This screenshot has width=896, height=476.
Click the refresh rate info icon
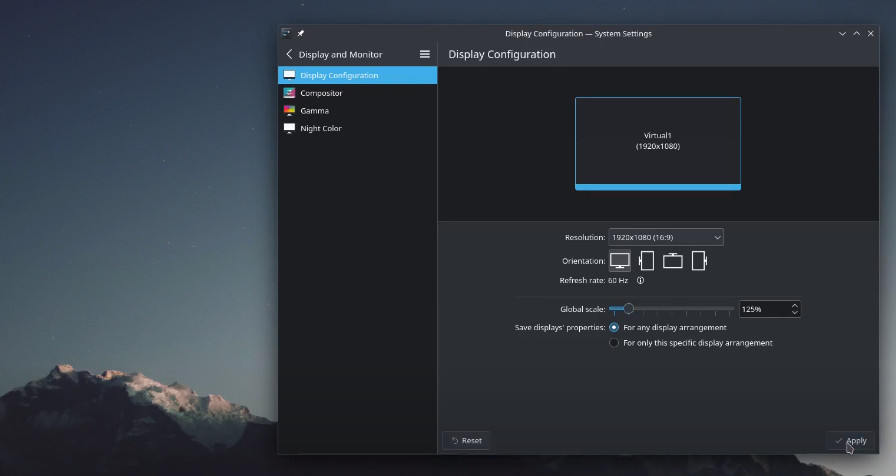coord(640,281)
